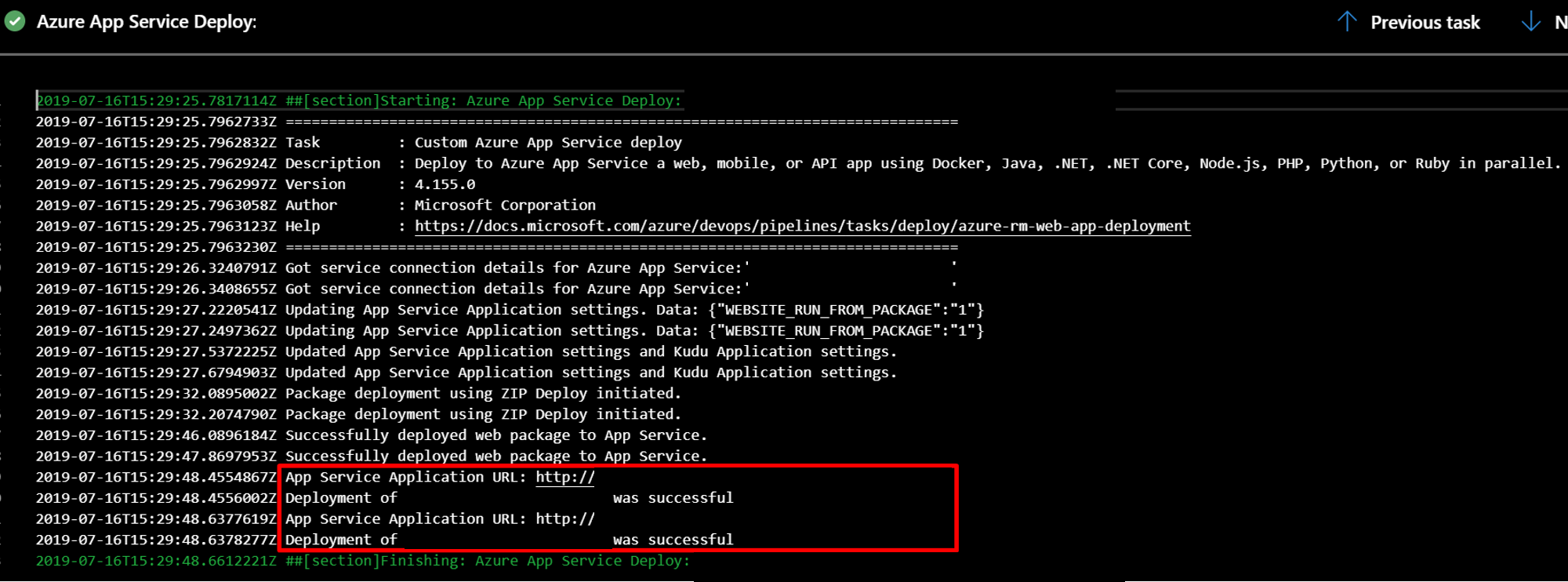Select 15:29:32.2074790Z ZIP Deploy initiated line

358,414
